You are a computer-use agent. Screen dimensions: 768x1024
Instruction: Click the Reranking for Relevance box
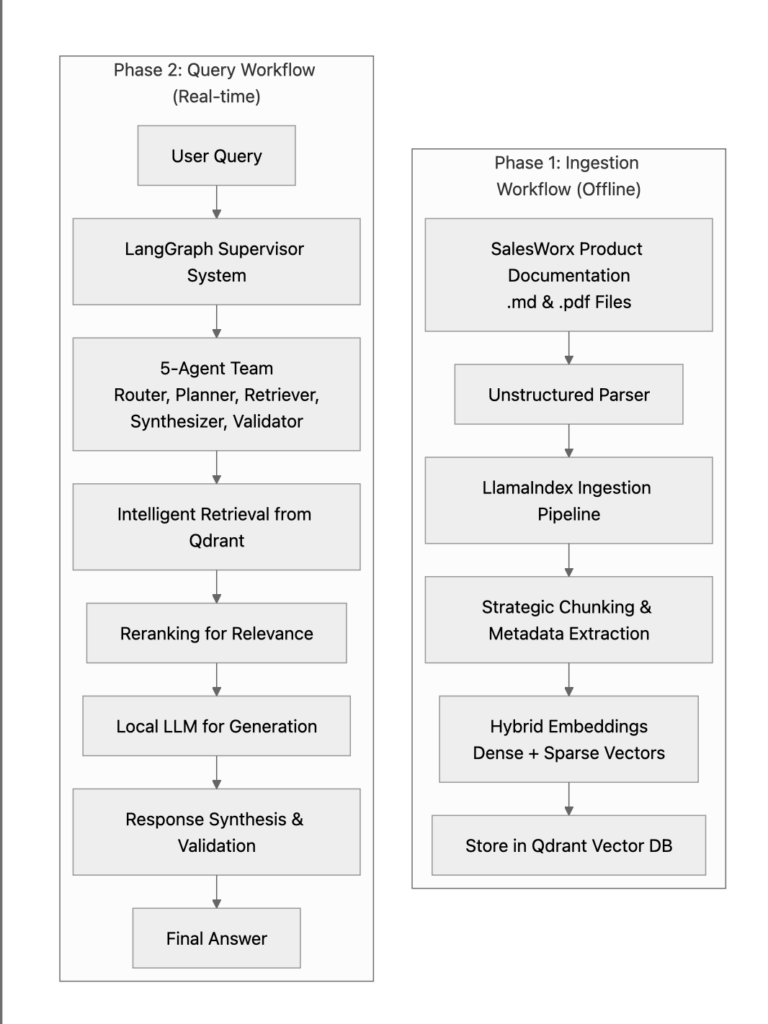[216, 632]
